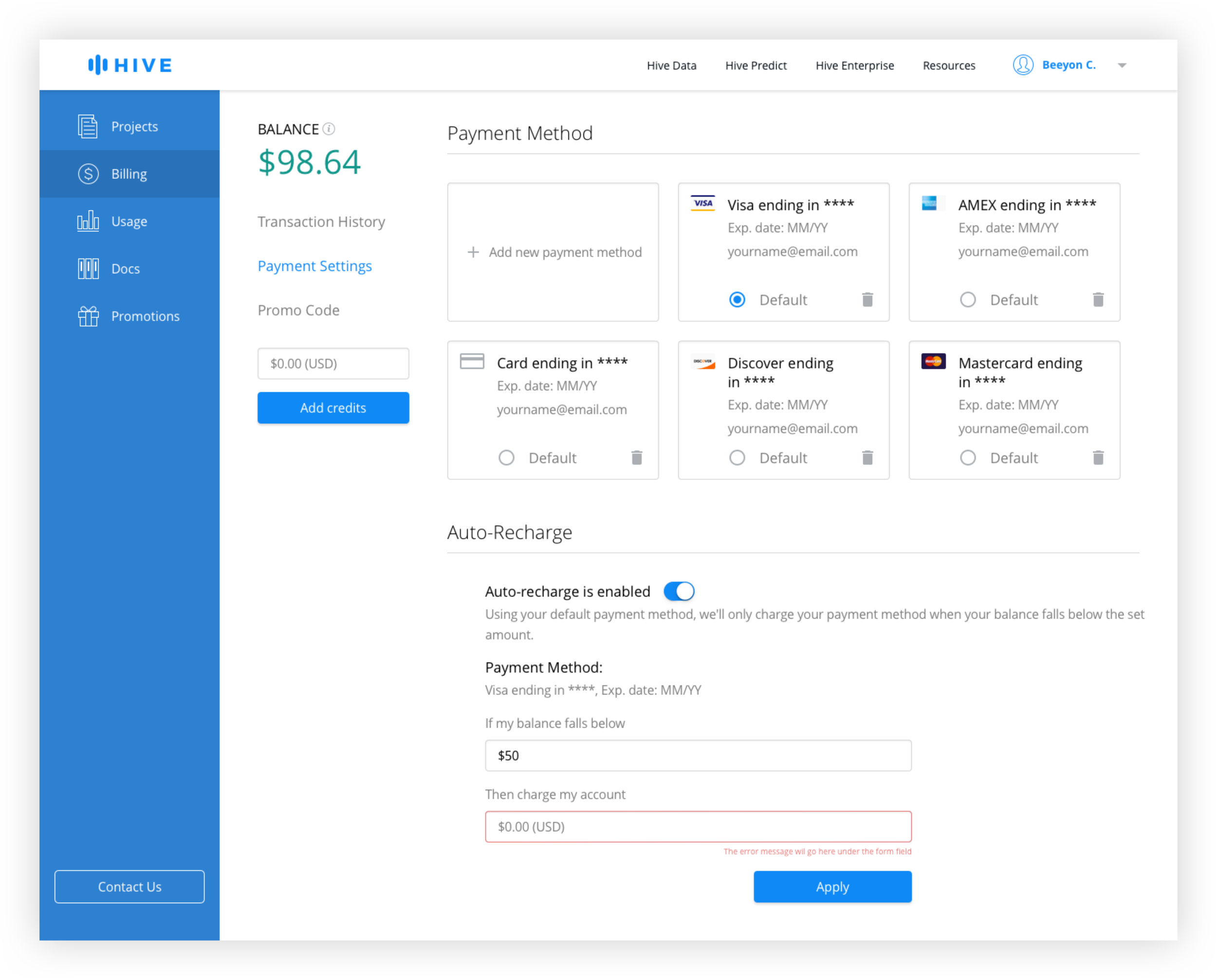Click Add new payment method card

point(553,252)
